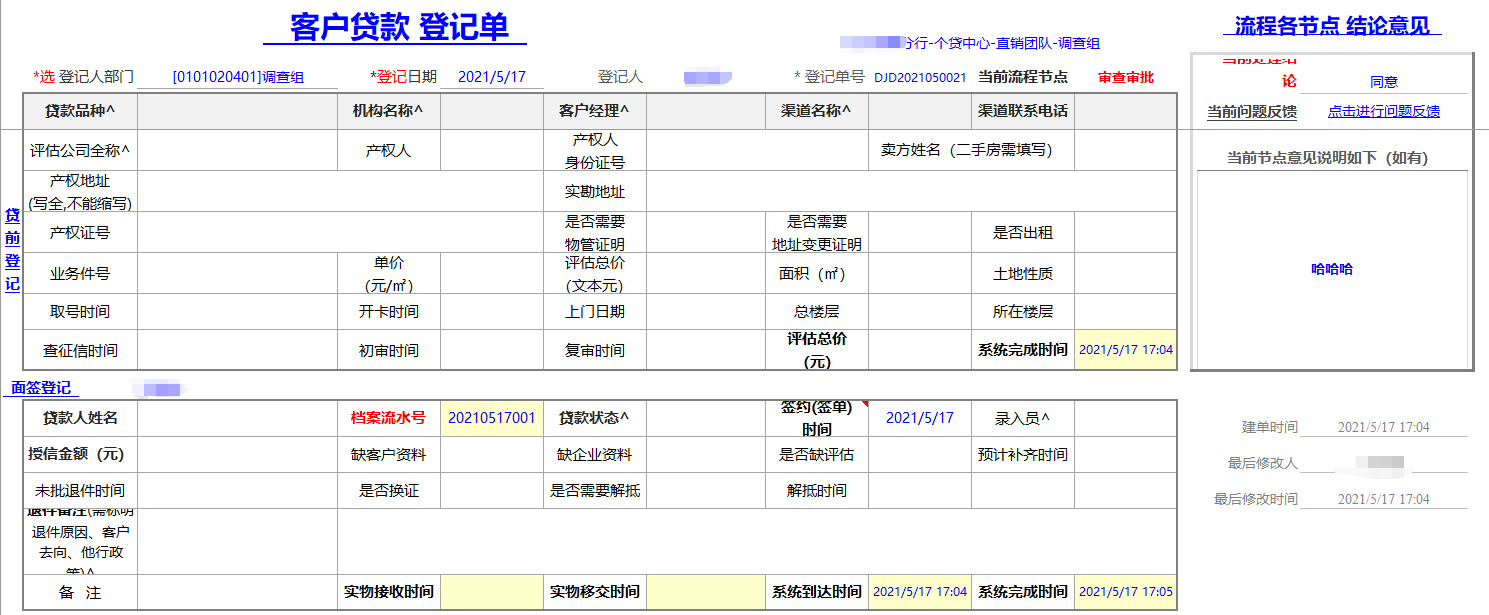This screenshot has width=1489, height=615.
Task: Select the 登记日期 field 2021/5/17
Action: [x=491, y=77]
